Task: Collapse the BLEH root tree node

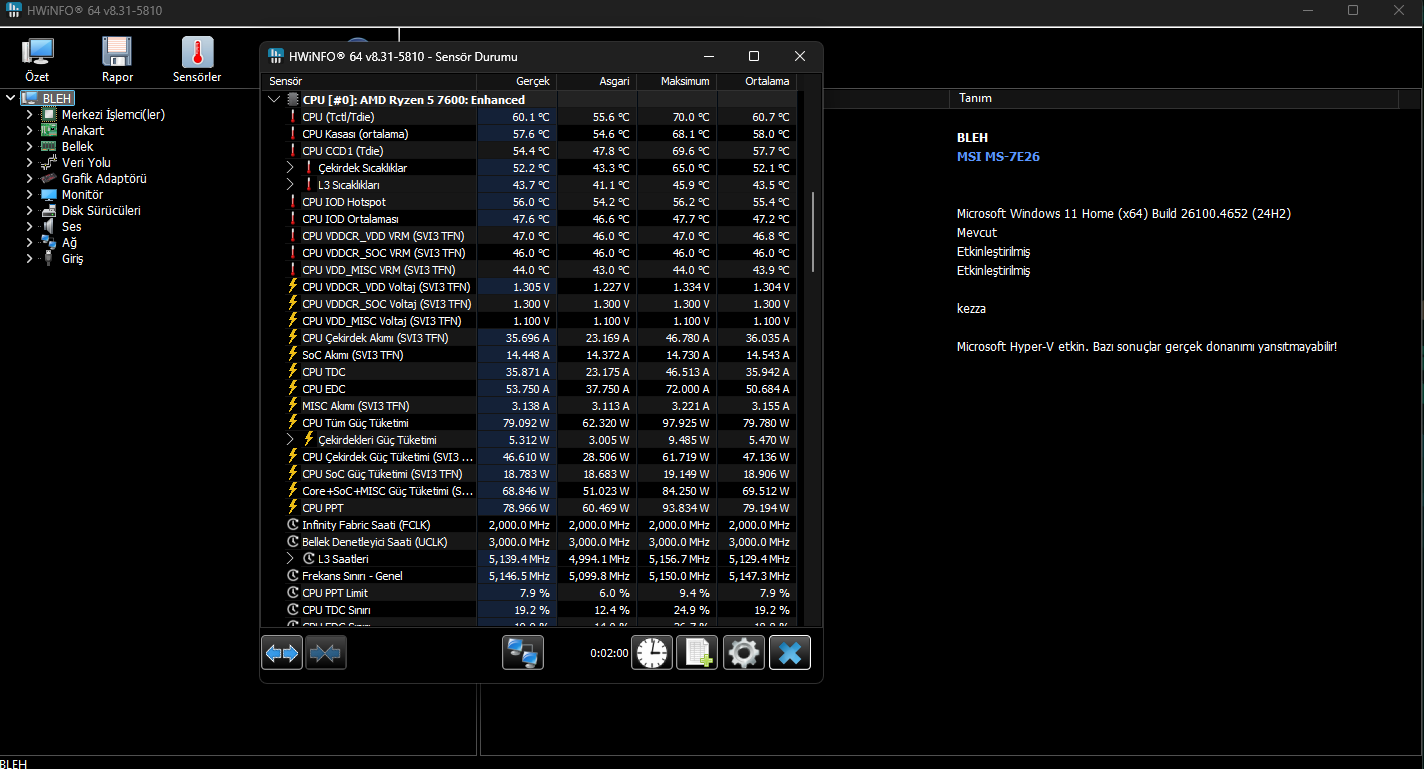Action: tap(11, 98)
